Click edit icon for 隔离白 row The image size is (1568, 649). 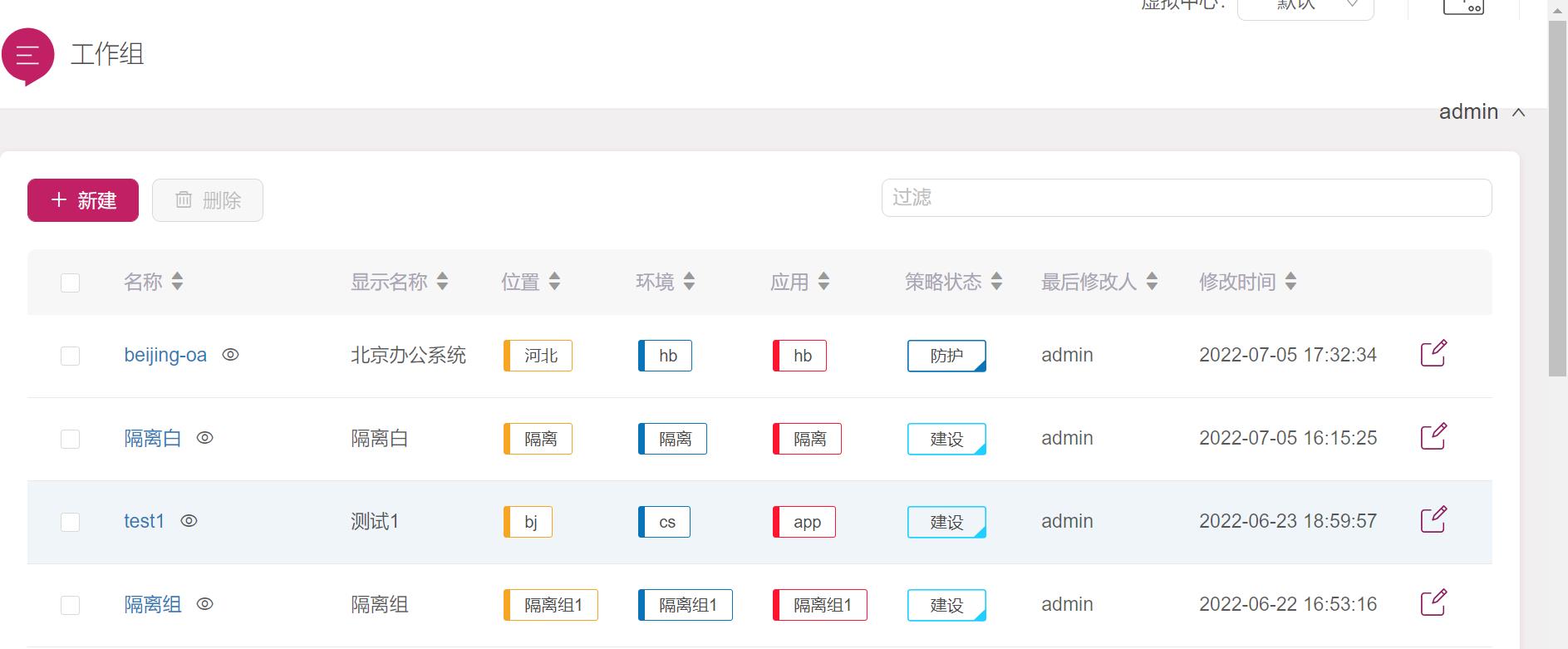click(1433, 436)
